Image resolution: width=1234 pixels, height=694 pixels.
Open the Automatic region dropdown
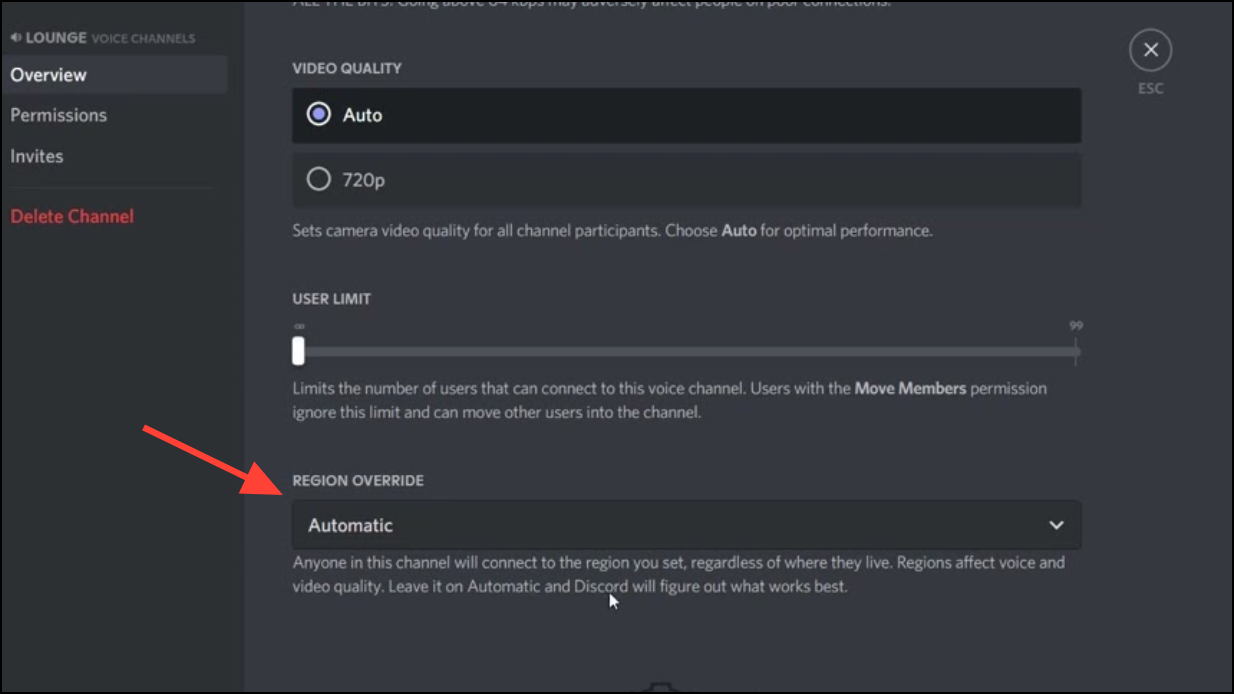[x=686, y=525]
